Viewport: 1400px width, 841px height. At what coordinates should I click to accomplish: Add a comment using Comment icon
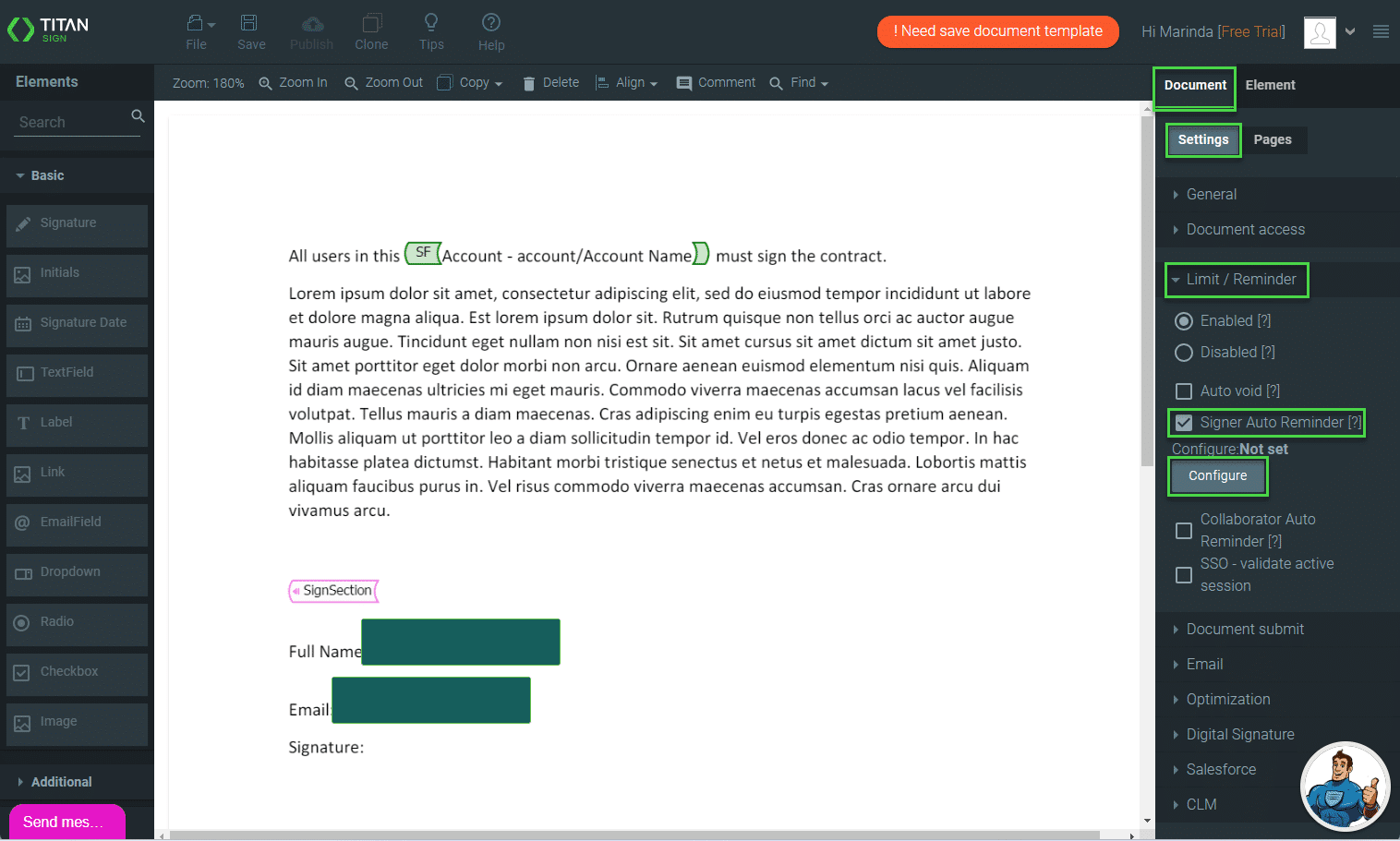(684, 83)
